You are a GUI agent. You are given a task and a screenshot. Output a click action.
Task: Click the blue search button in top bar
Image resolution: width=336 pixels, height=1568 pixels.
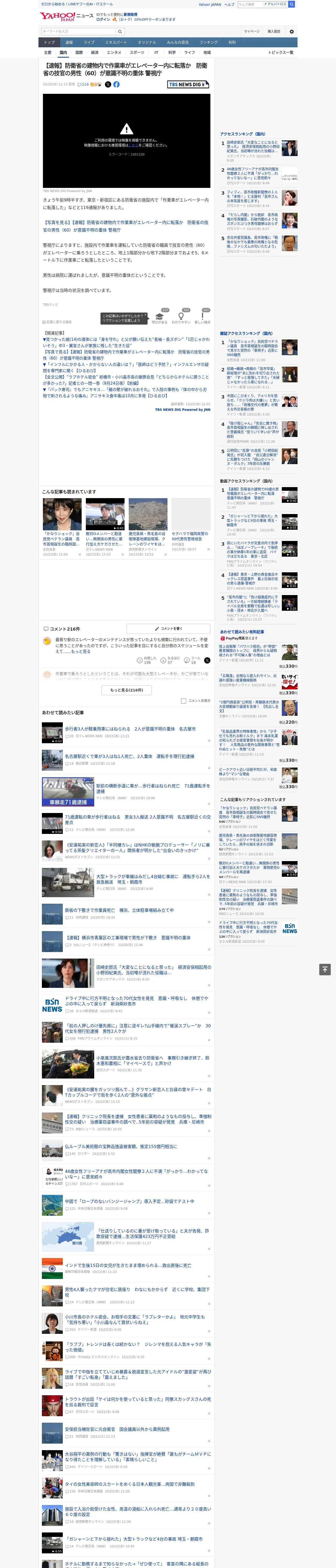click(292, 4)
